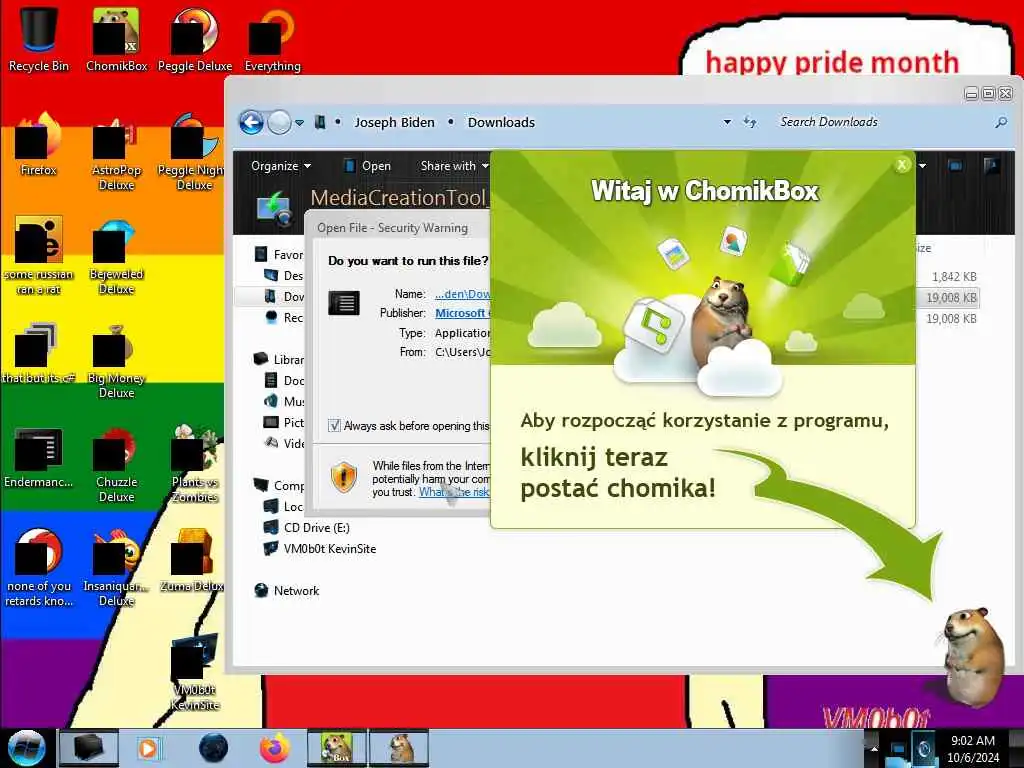
Task: Select CD Drive (E:) in navigation pane
Action: pos(306,528)
